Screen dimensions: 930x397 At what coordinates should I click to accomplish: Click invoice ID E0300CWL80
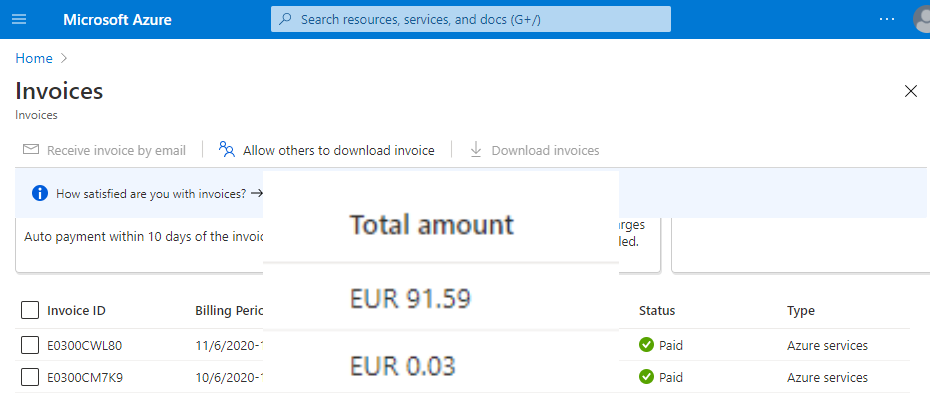pyautogui.click(x=85, y=345)
